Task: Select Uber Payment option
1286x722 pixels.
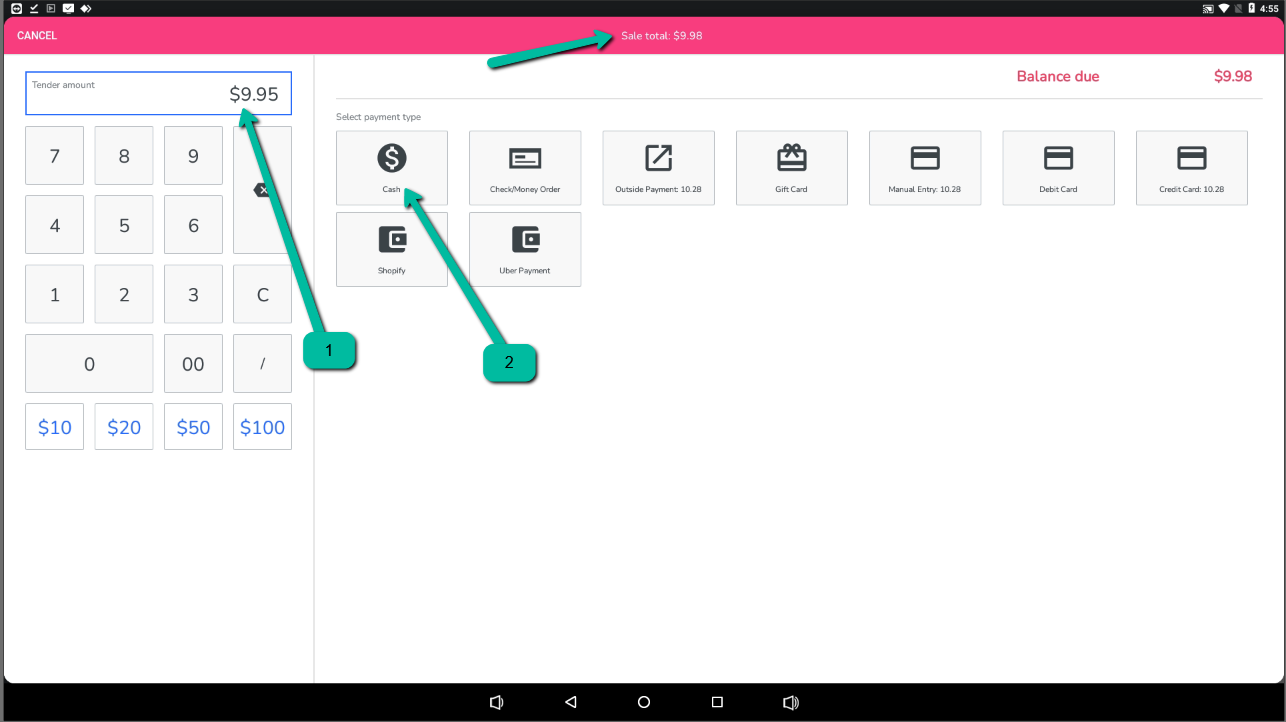Action: (525, 249)
